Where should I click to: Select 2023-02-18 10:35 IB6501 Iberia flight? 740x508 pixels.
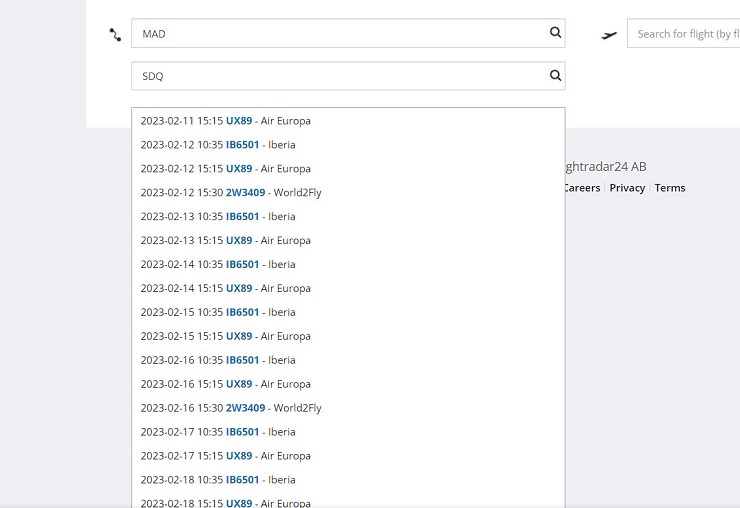coord(348,480)
